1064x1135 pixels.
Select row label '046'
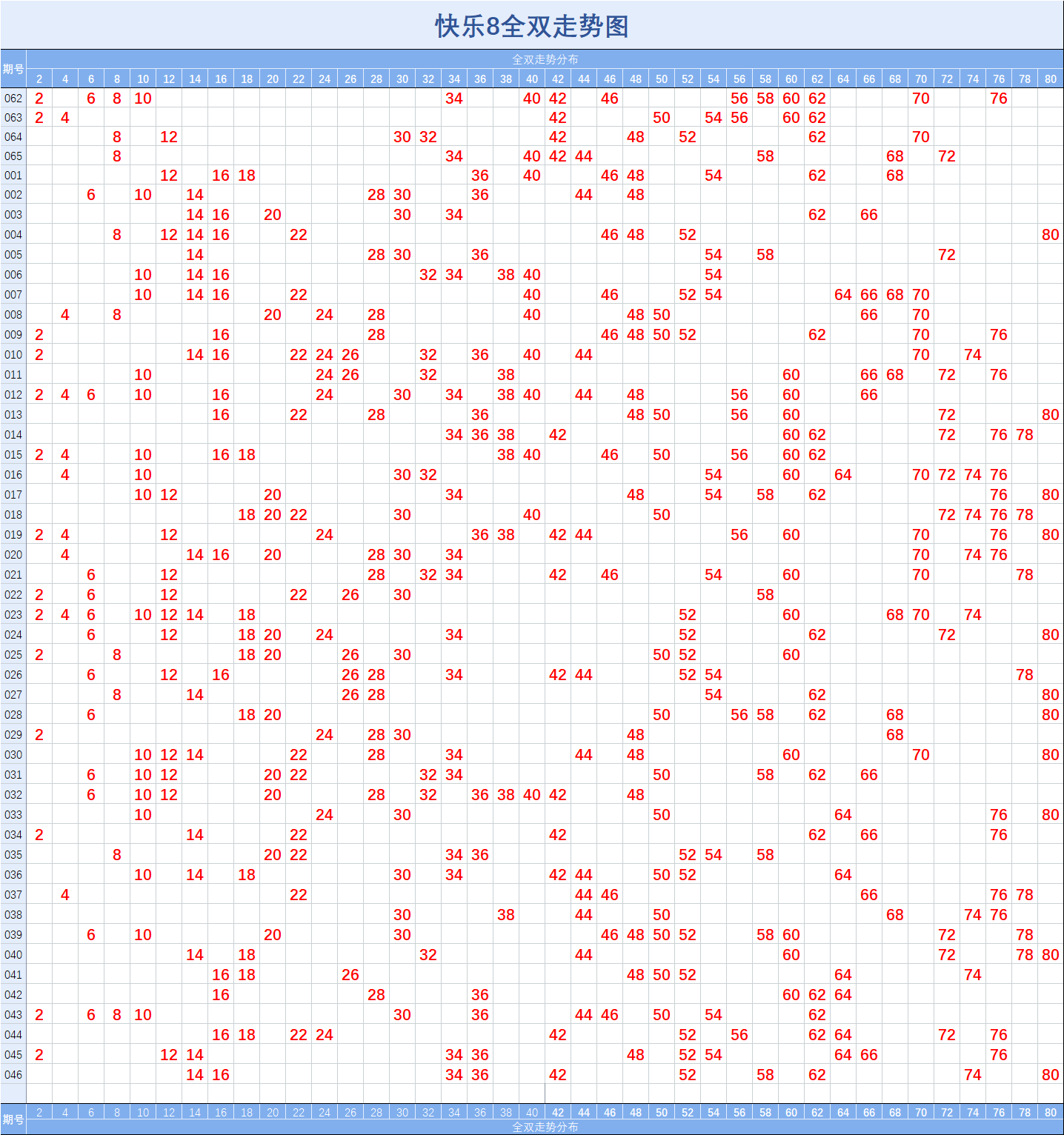[x=13, y=1075]
